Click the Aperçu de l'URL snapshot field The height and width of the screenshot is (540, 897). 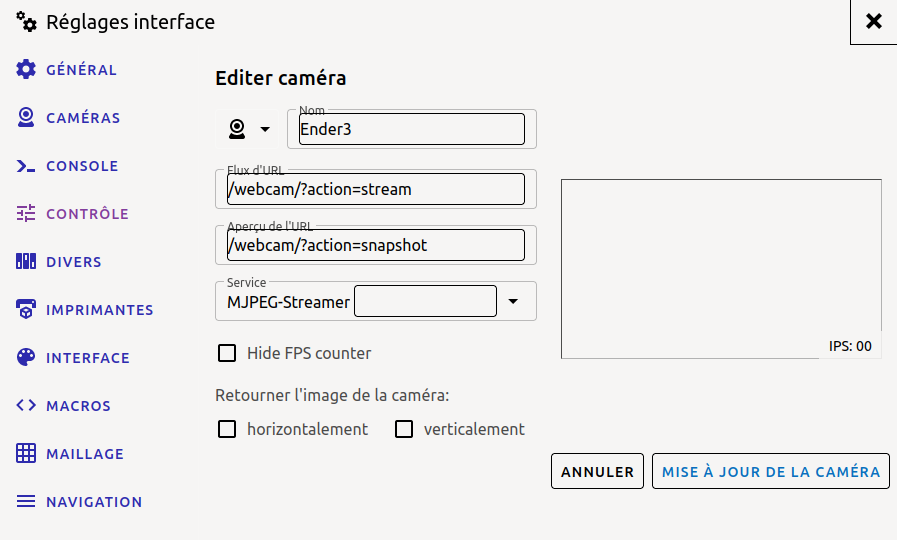376,245
